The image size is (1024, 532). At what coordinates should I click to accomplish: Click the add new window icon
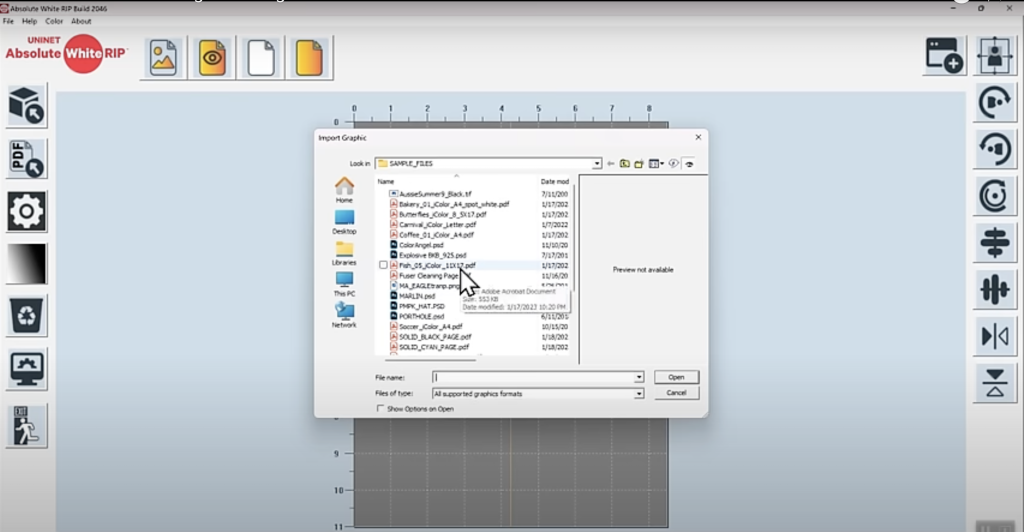(x=944, y=56)
